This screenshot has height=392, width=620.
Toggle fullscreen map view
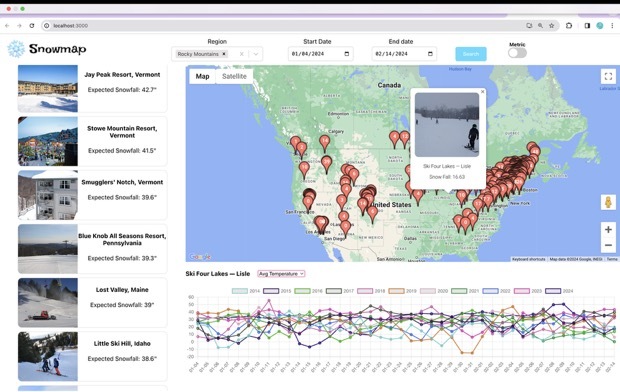click(608, 76)
